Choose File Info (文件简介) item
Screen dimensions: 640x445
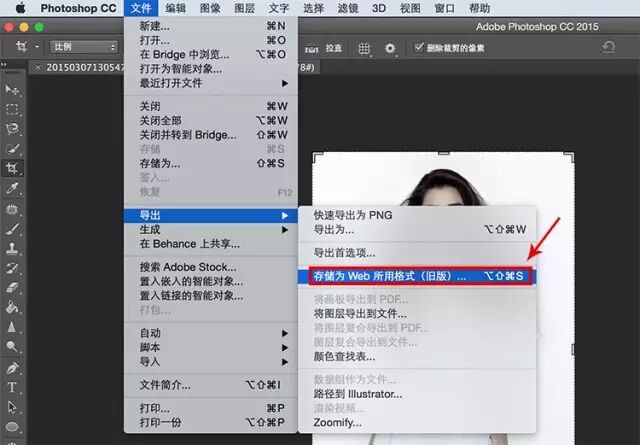click(211, 385)
